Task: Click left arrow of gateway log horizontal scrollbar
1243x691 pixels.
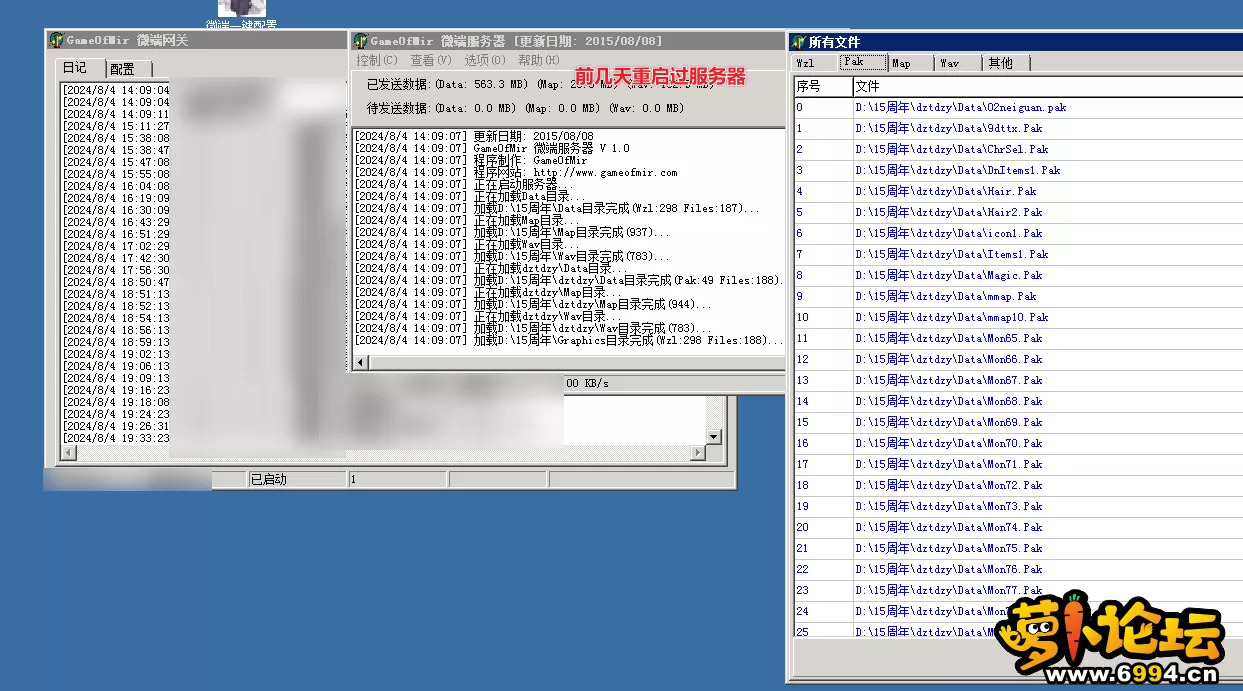Action: coord(67,454)
